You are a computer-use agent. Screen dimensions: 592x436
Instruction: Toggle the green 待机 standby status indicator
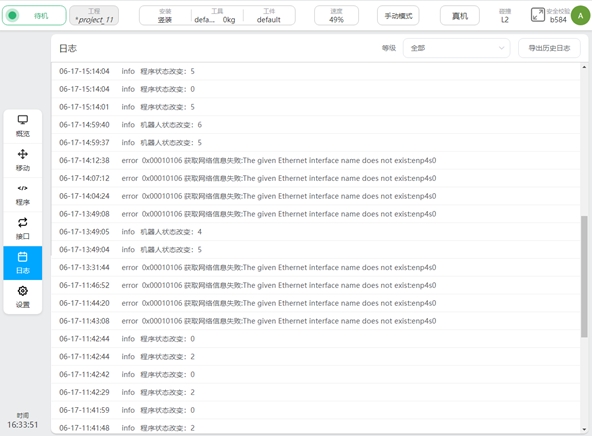click(x=34, y=15)
